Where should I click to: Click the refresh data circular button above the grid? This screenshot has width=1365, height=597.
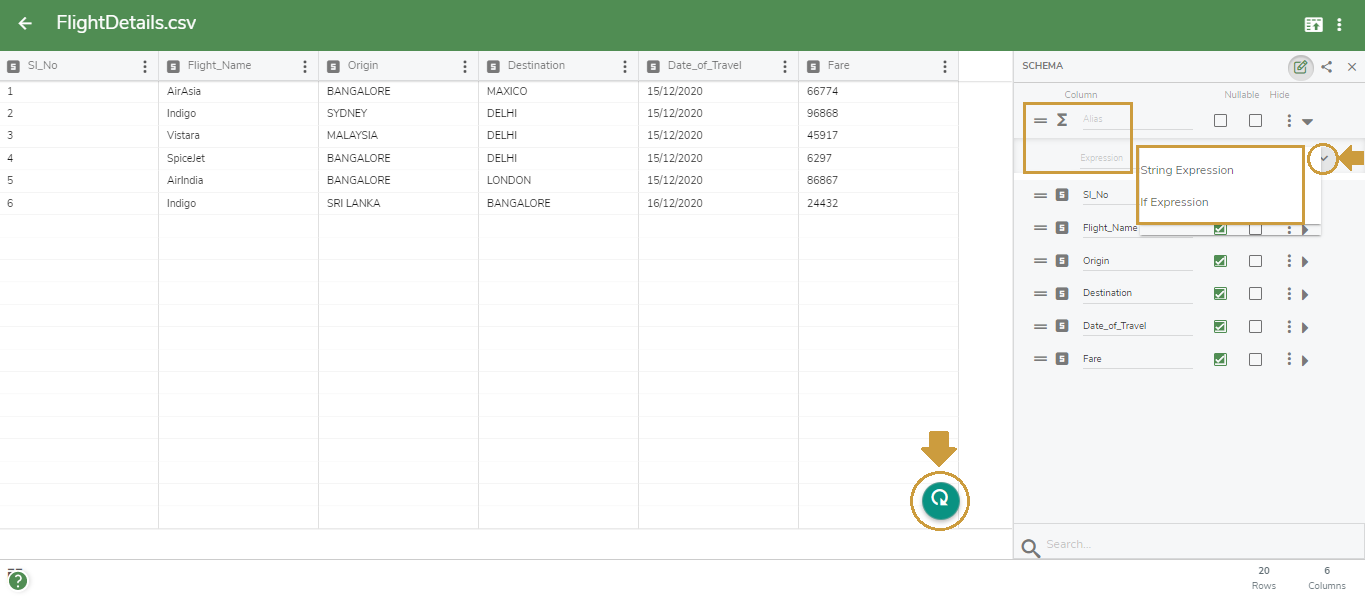938,501
